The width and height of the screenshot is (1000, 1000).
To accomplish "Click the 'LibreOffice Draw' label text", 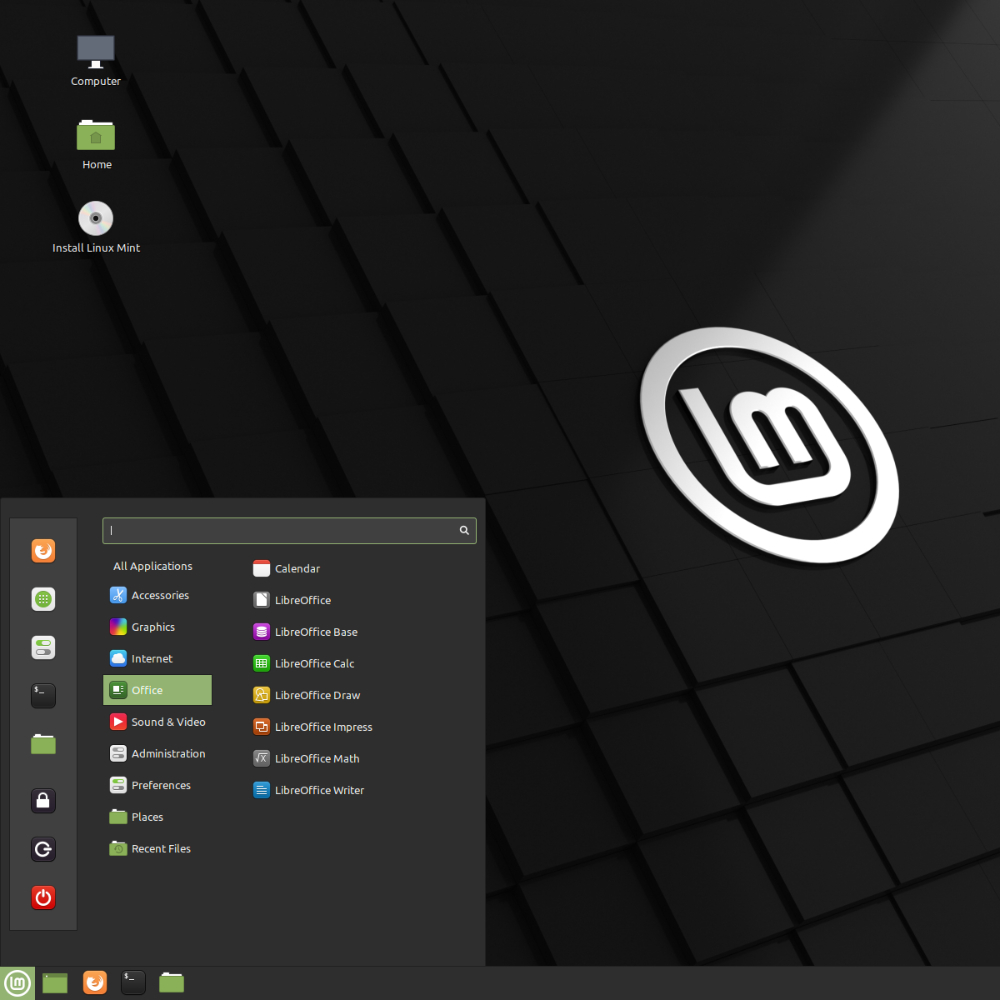I will pyautogui.click(x=318, y=695).
